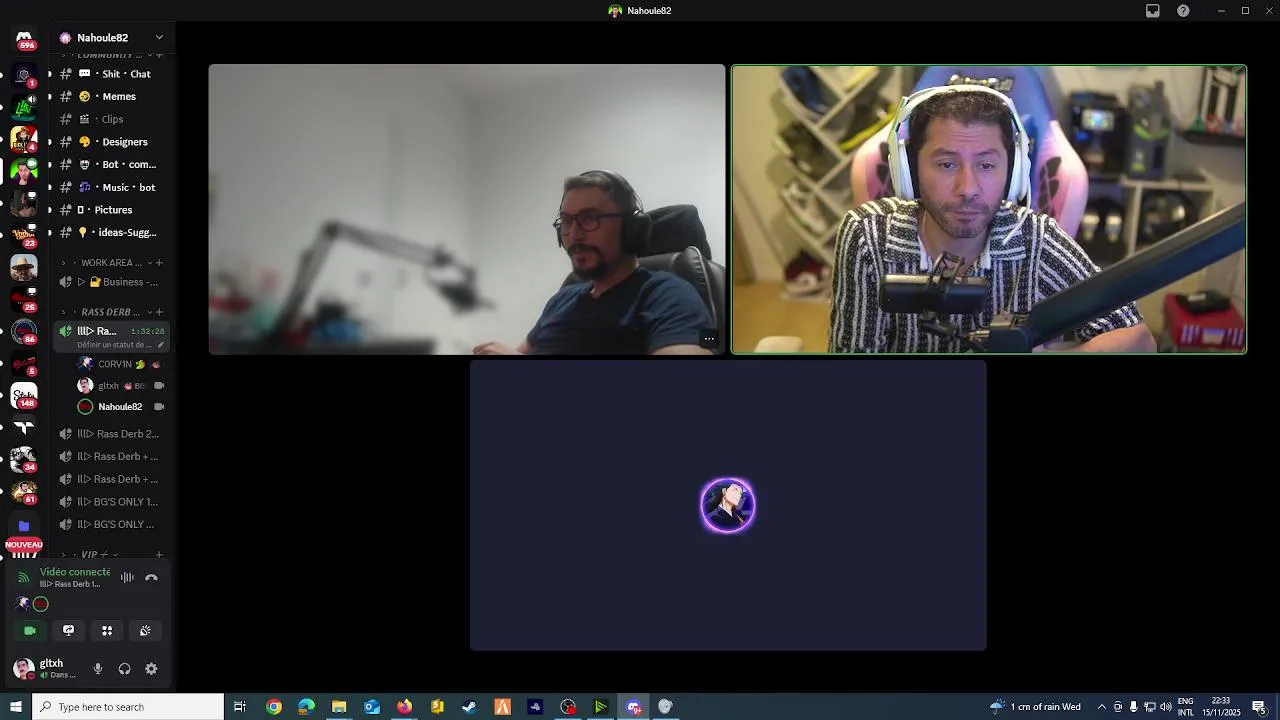Open the Music bot channel

(x=112, y=187)
